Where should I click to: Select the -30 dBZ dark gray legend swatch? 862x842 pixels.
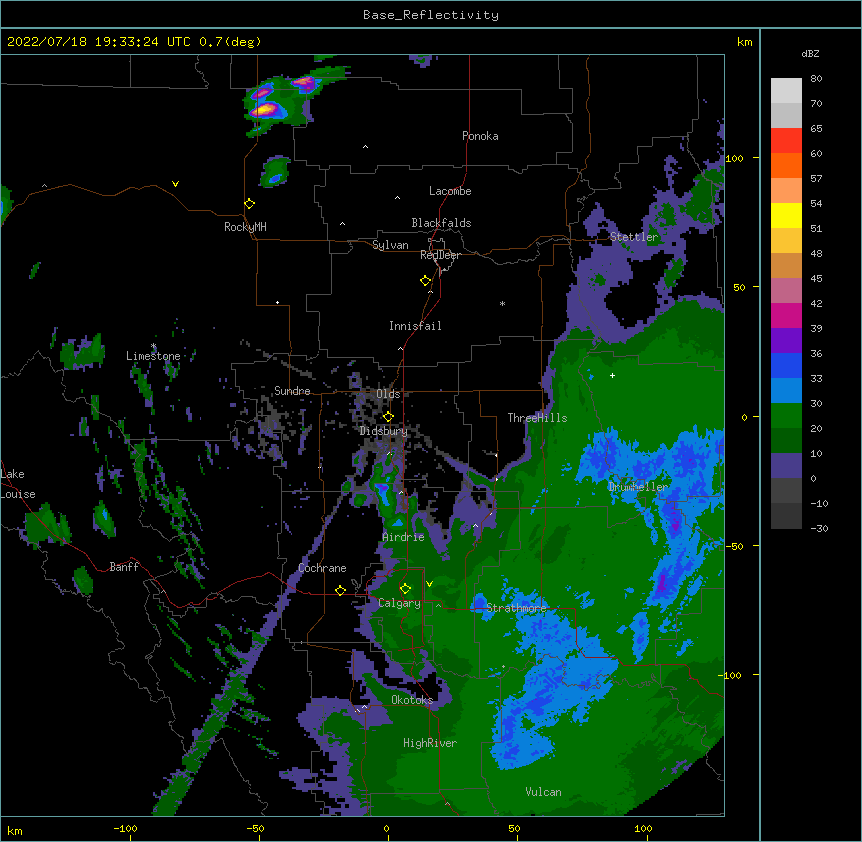(x=786, y=516)
